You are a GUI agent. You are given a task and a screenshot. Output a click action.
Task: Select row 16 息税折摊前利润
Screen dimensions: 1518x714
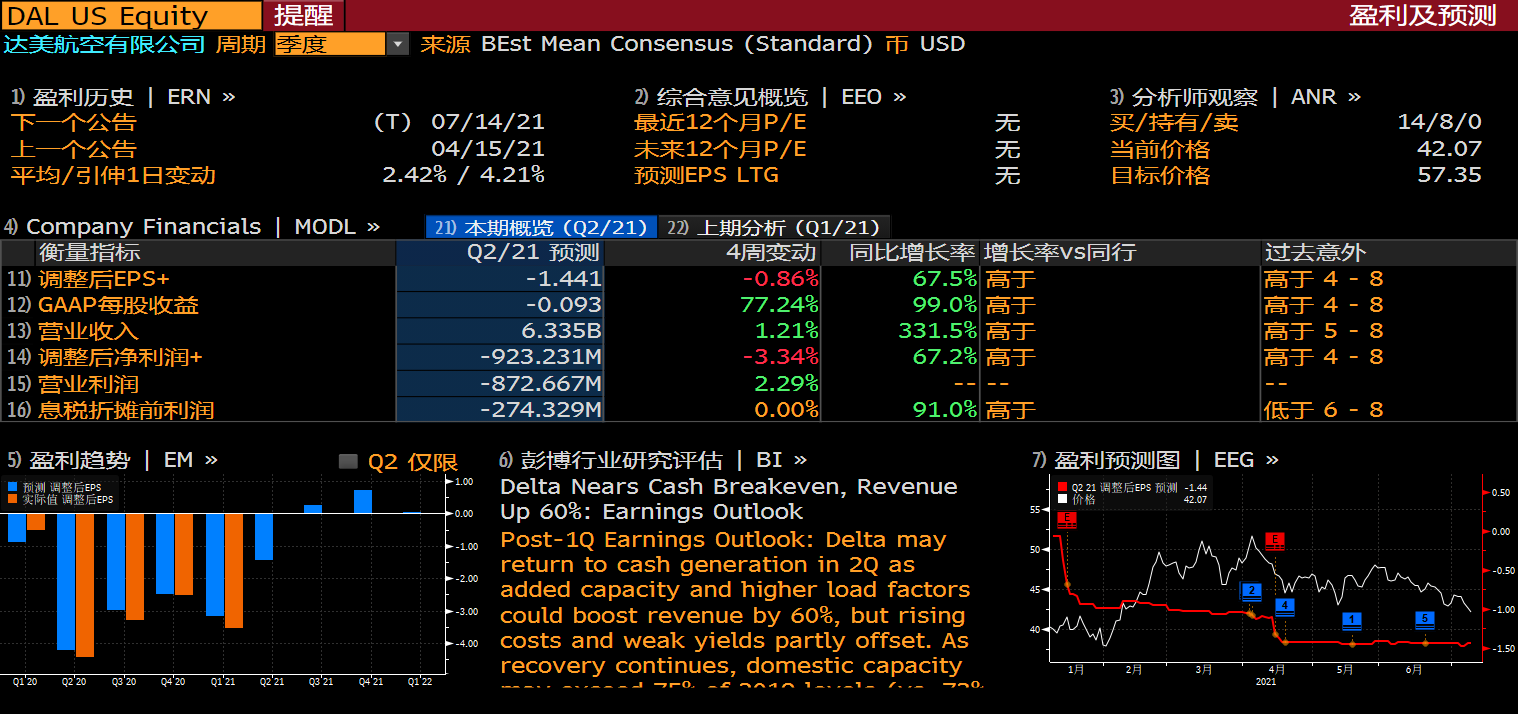pyautogui.click(x=759, y=410)
